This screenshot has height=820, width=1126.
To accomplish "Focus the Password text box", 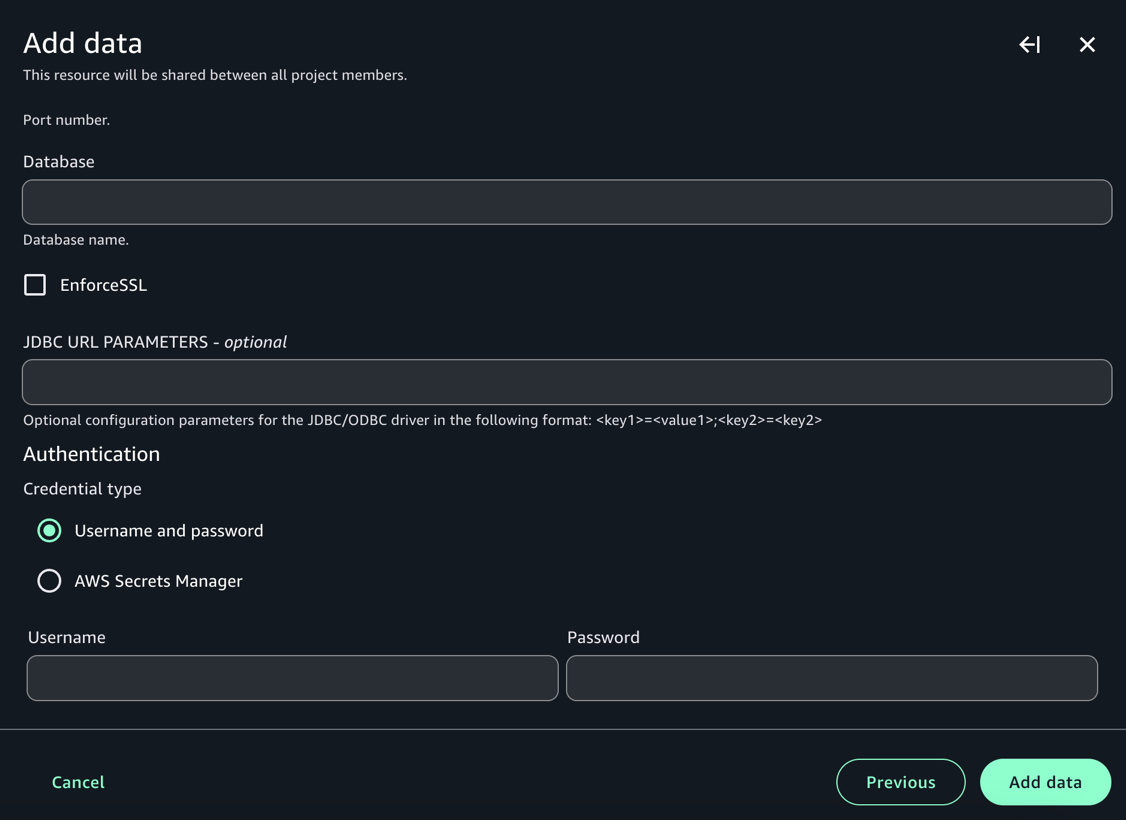I will click(831, 678).
